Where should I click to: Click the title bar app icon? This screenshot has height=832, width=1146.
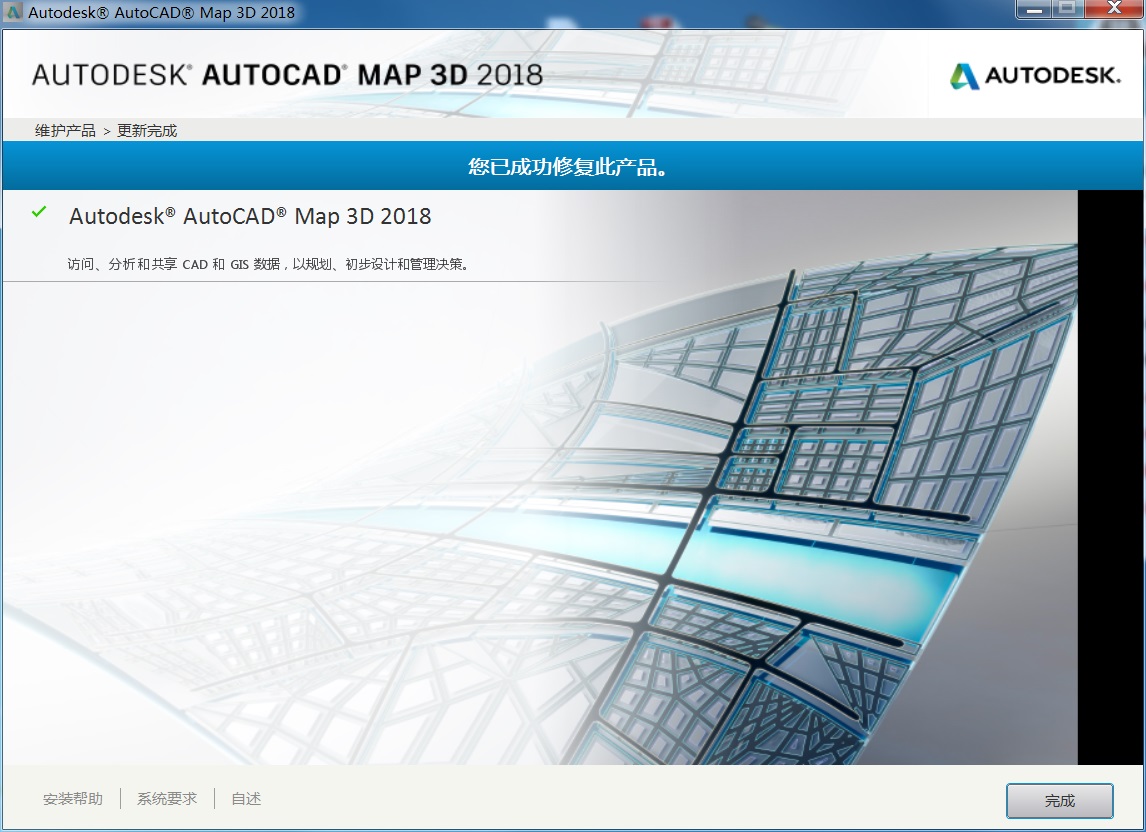14,12
